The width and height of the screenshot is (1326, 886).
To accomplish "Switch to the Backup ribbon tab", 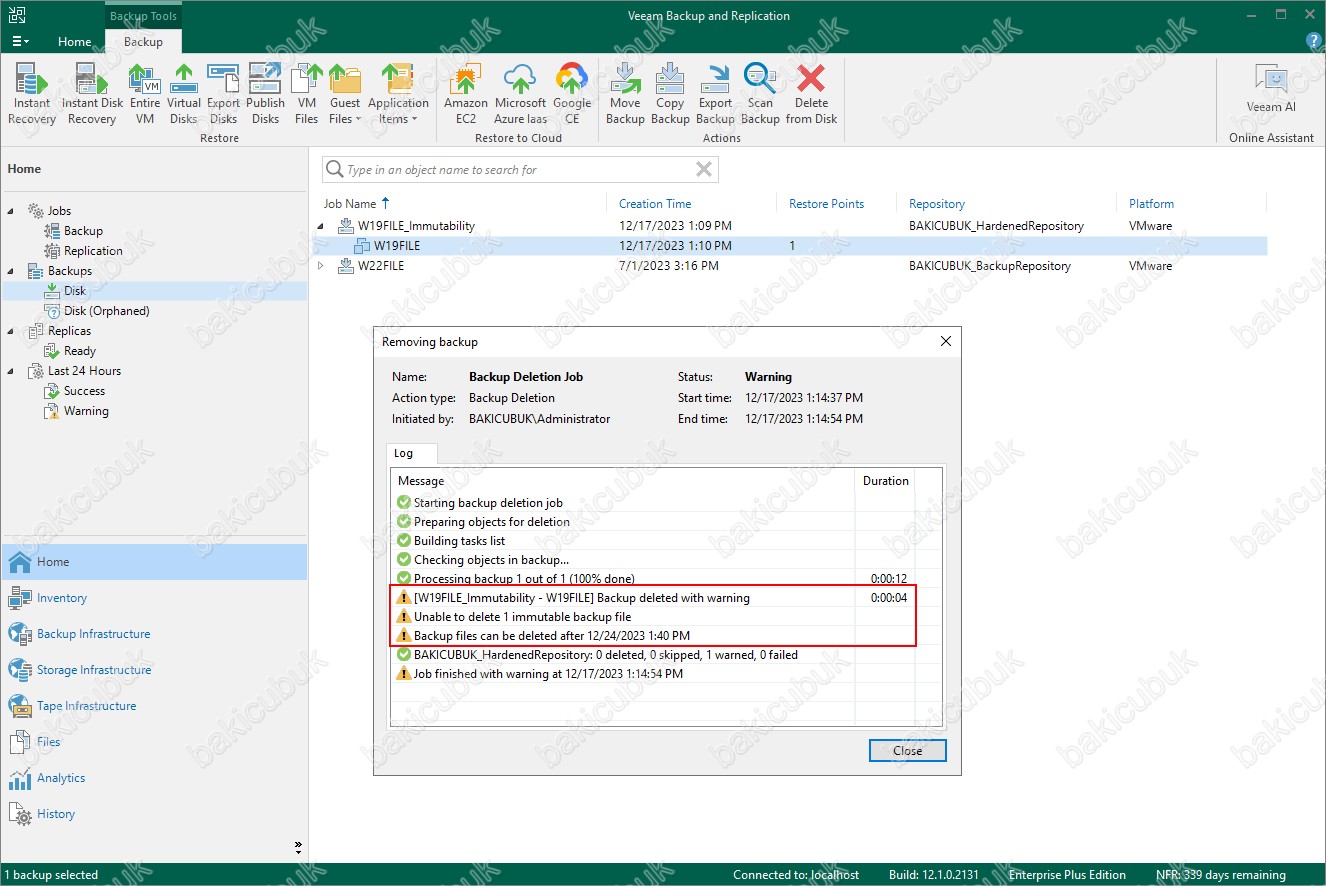I will [x=143, y=42].
